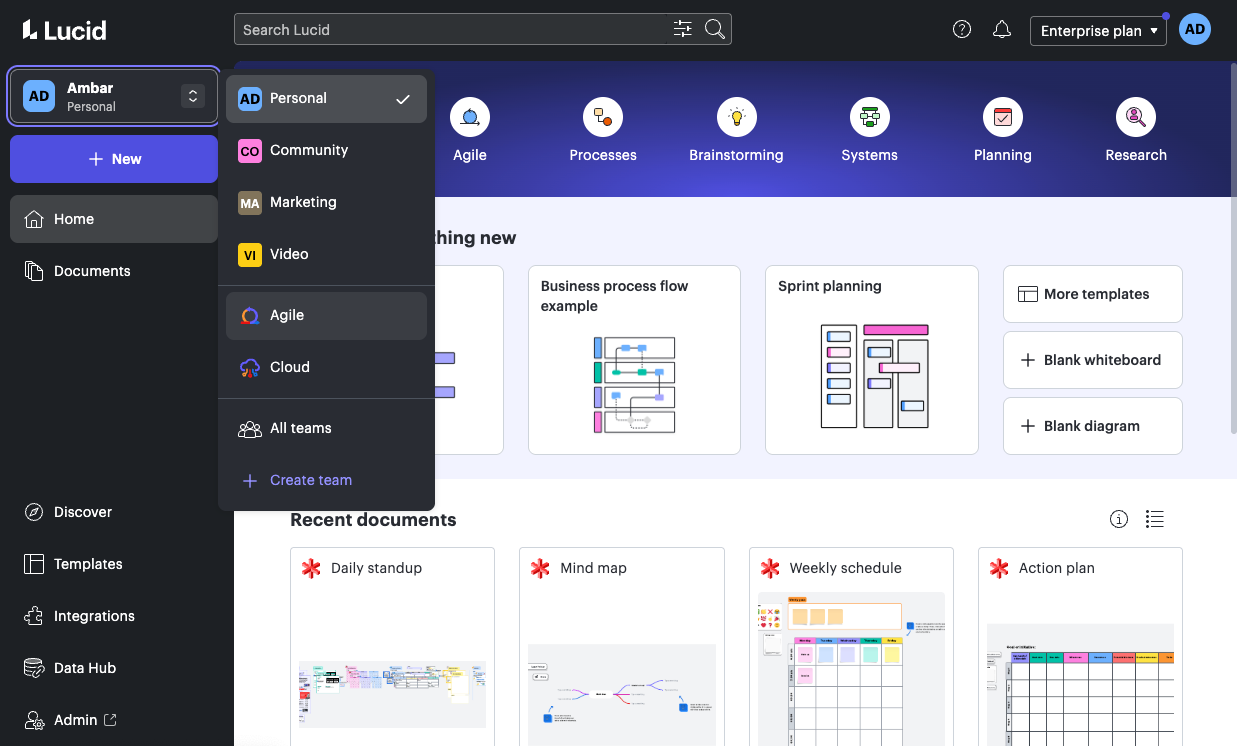Click Create team link
This screenshot has width=1237, height=746.
[326, 480]
